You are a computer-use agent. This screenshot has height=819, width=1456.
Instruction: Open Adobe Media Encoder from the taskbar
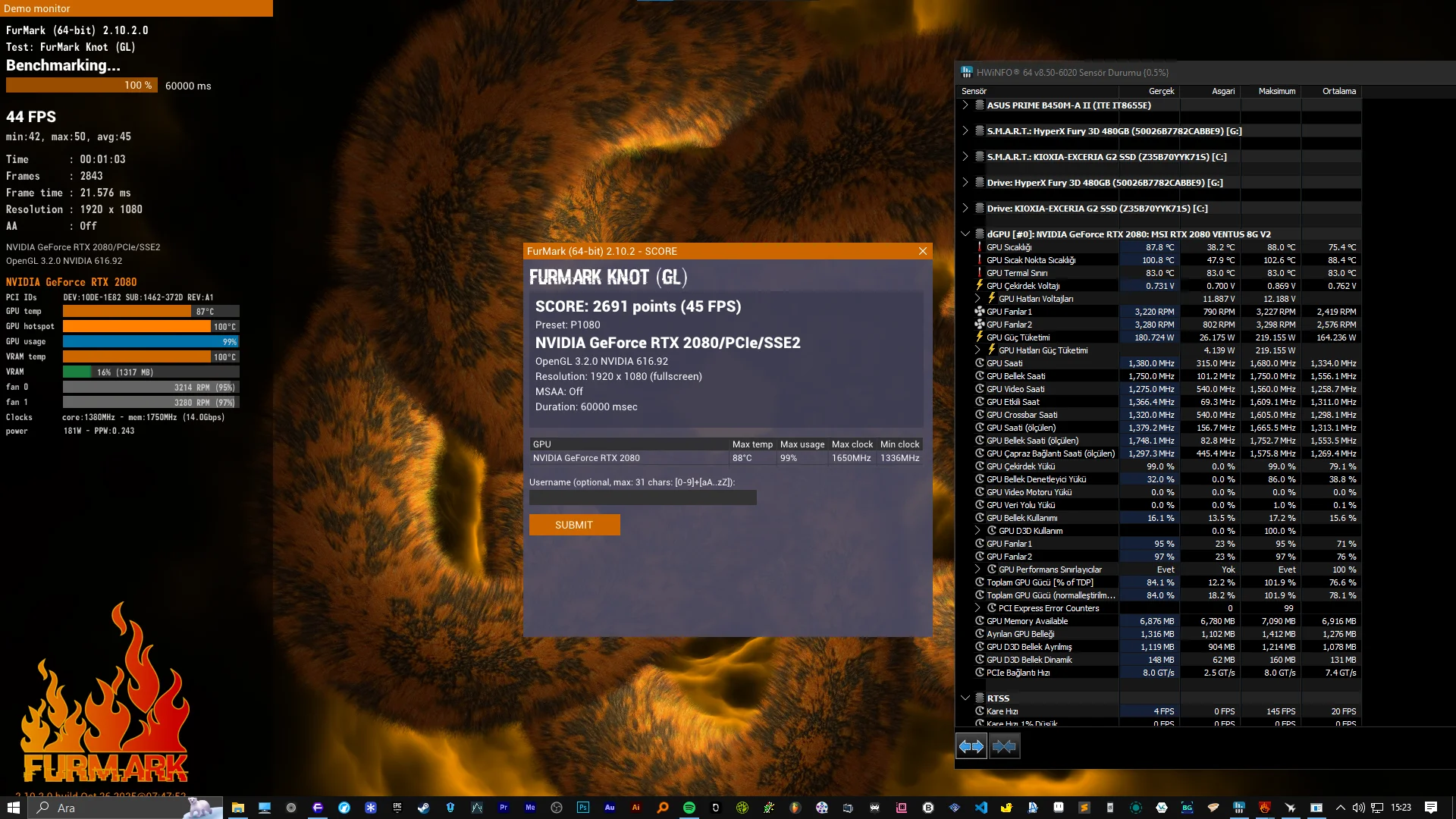tap(530, 808)
